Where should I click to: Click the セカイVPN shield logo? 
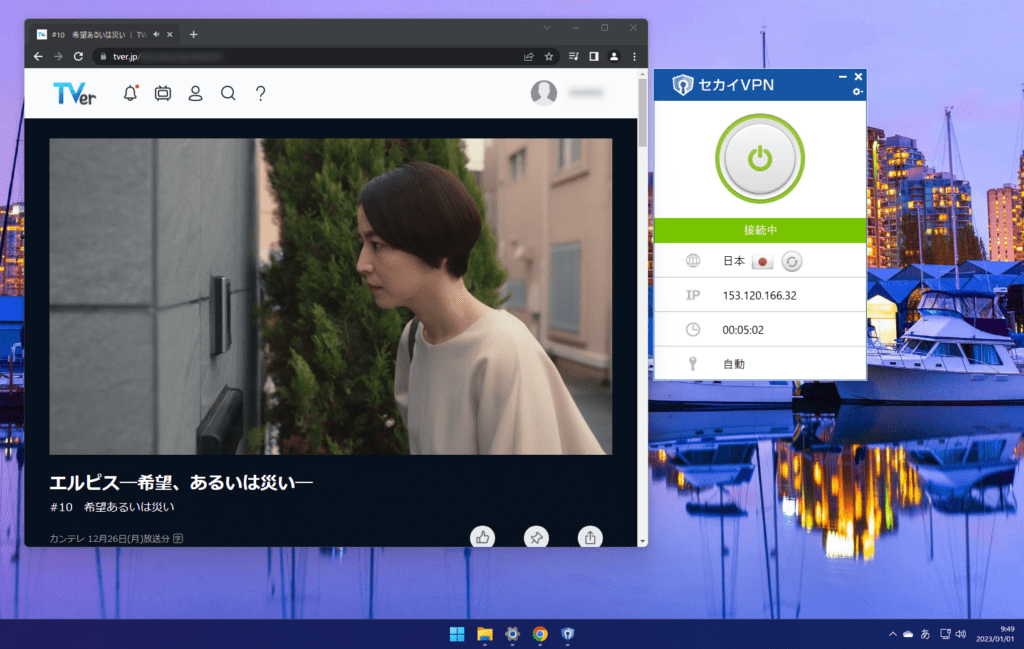pos(682,85)
